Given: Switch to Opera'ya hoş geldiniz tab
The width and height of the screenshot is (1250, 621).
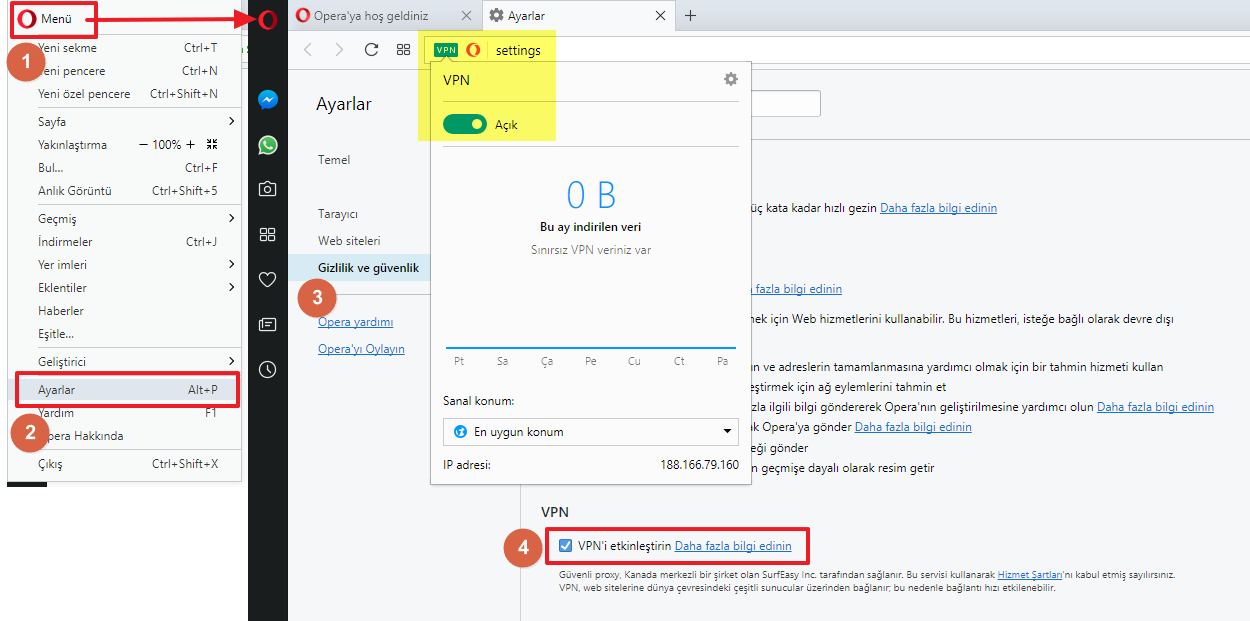Looking at the screenshot, I should pos(384,16).
